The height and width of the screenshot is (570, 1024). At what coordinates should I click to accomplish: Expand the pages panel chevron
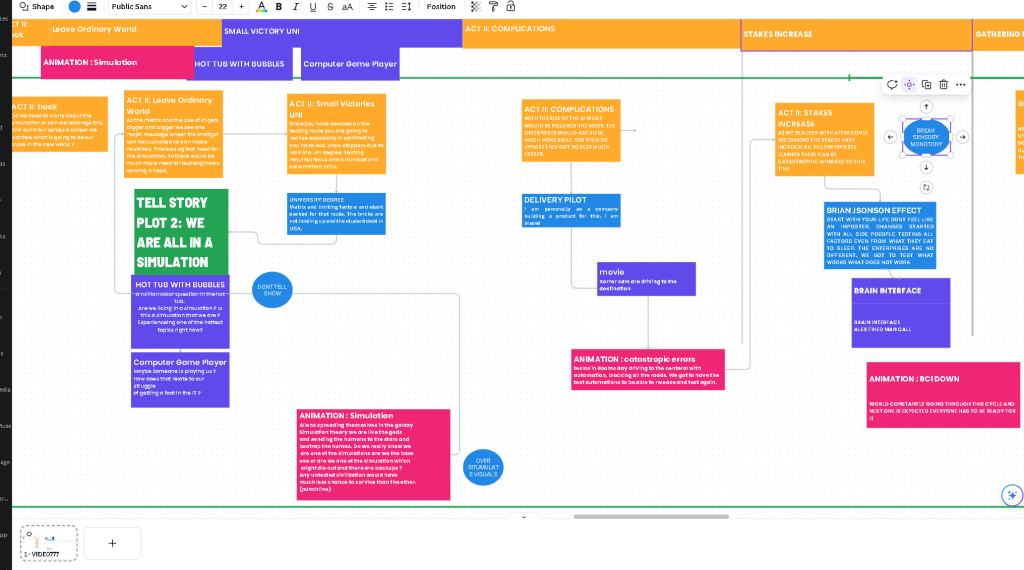[523, 516]
